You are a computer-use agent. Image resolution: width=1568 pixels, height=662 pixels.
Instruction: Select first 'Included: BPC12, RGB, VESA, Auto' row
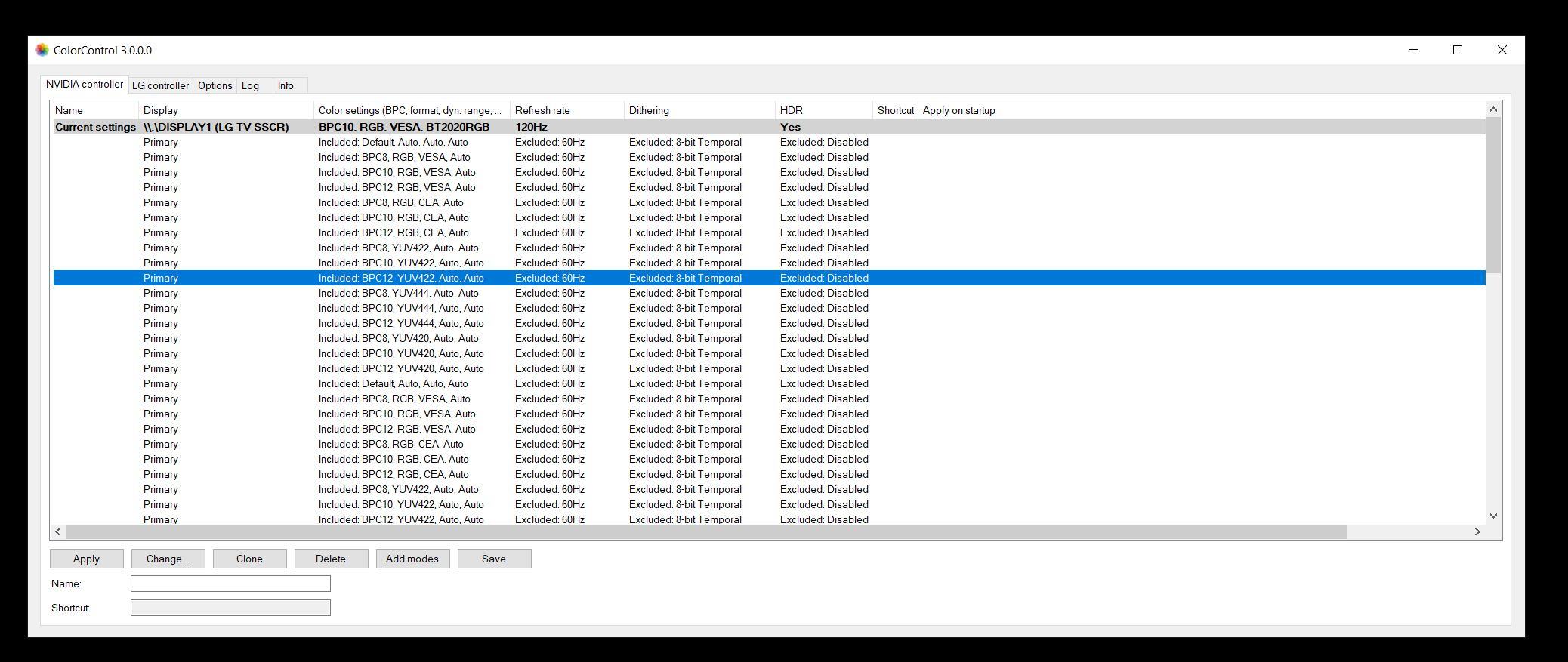(x=769, y=187)
